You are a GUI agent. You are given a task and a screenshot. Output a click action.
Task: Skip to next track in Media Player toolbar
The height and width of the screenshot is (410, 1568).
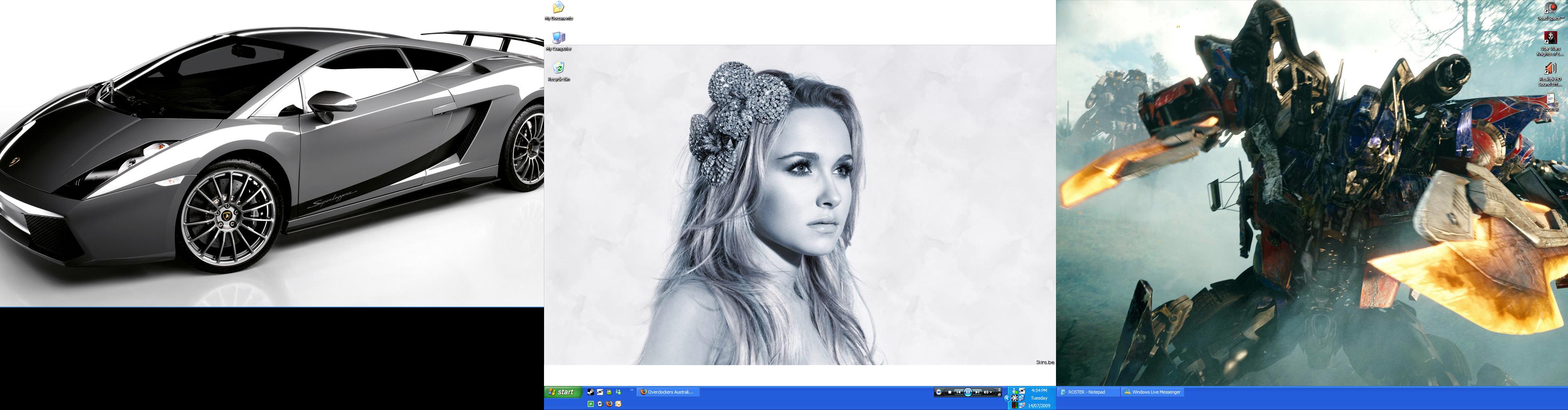[978, 392]
